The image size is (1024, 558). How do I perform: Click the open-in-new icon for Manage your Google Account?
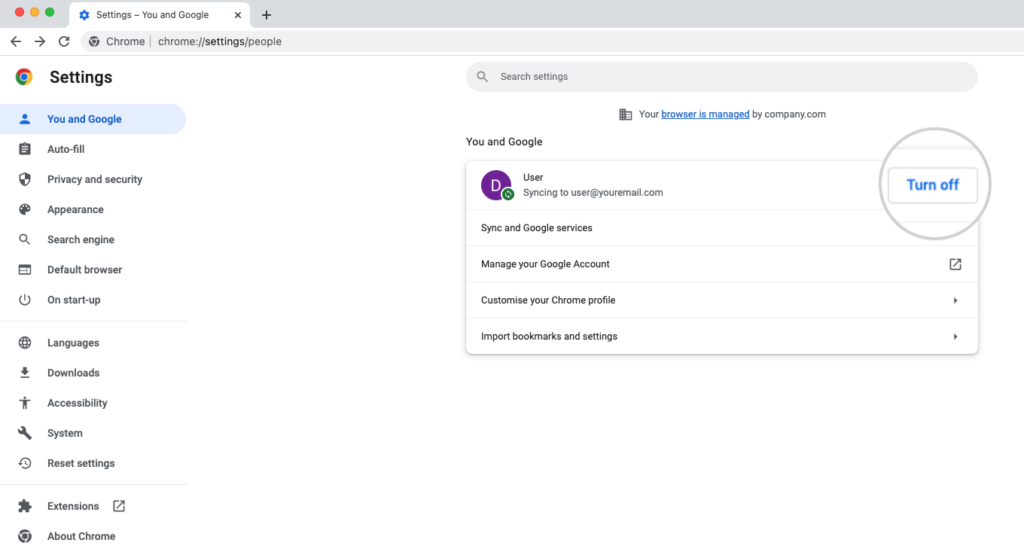tap(955, 264)
